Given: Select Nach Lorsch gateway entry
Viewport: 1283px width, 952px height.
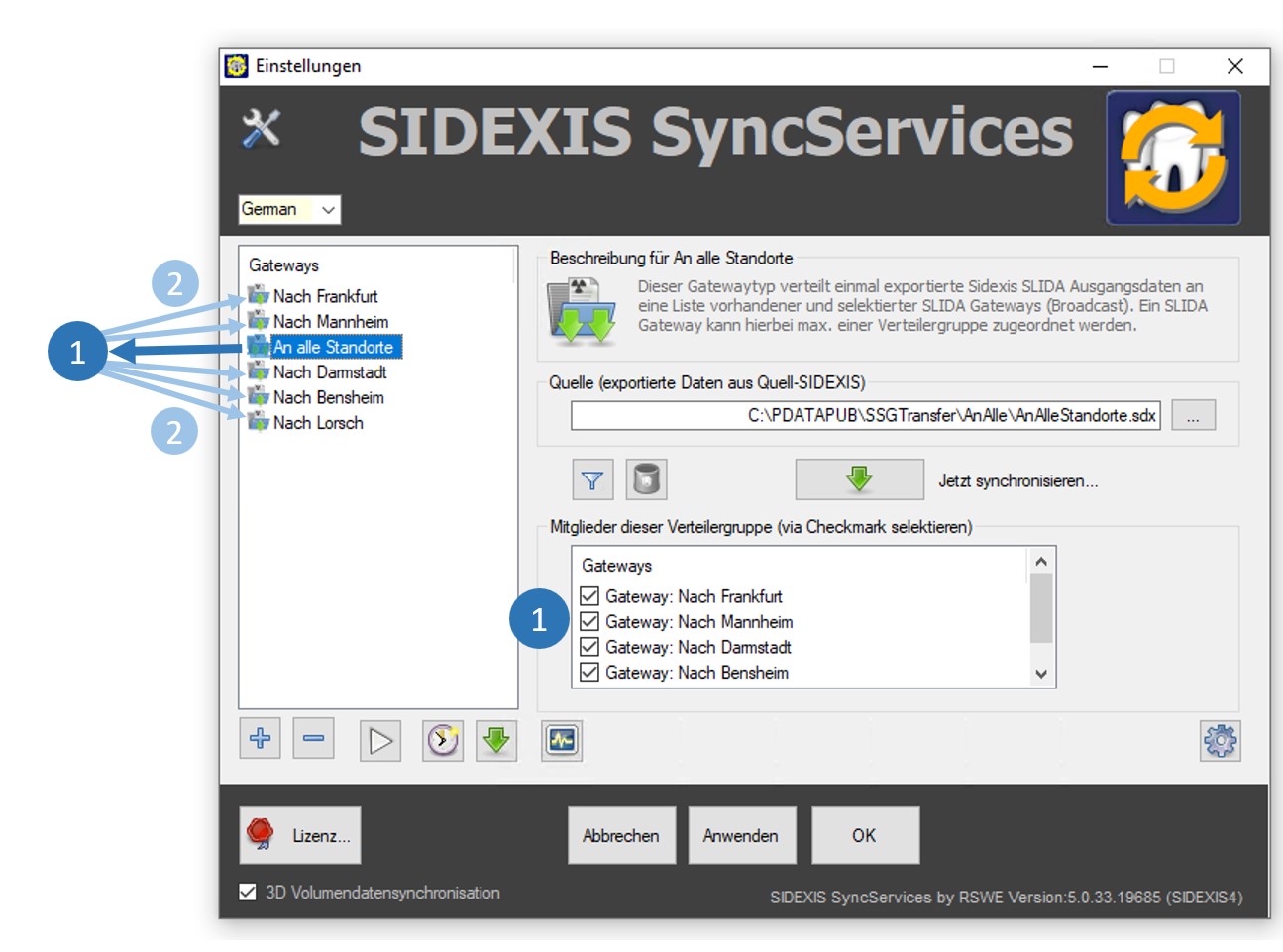Looking at the screenshot, I should (x=318, y=423).
